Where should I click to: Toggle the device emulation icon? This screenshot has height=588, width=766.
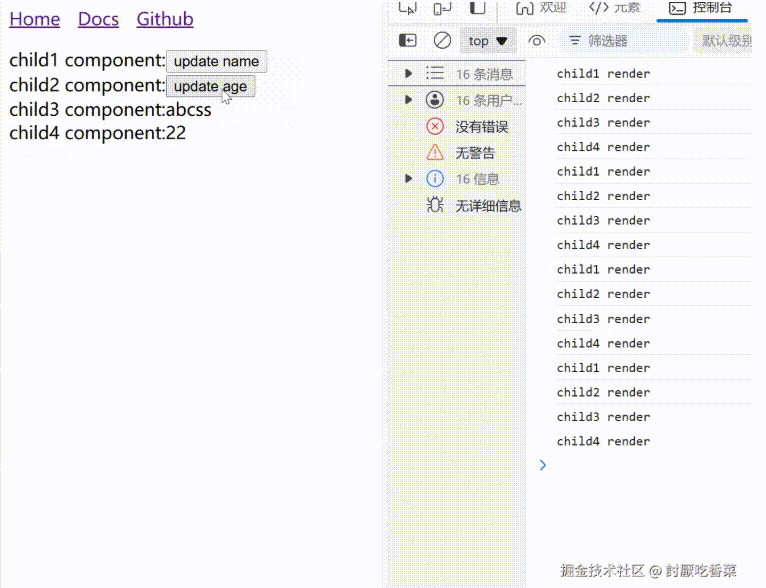click(x=442, y=8)
